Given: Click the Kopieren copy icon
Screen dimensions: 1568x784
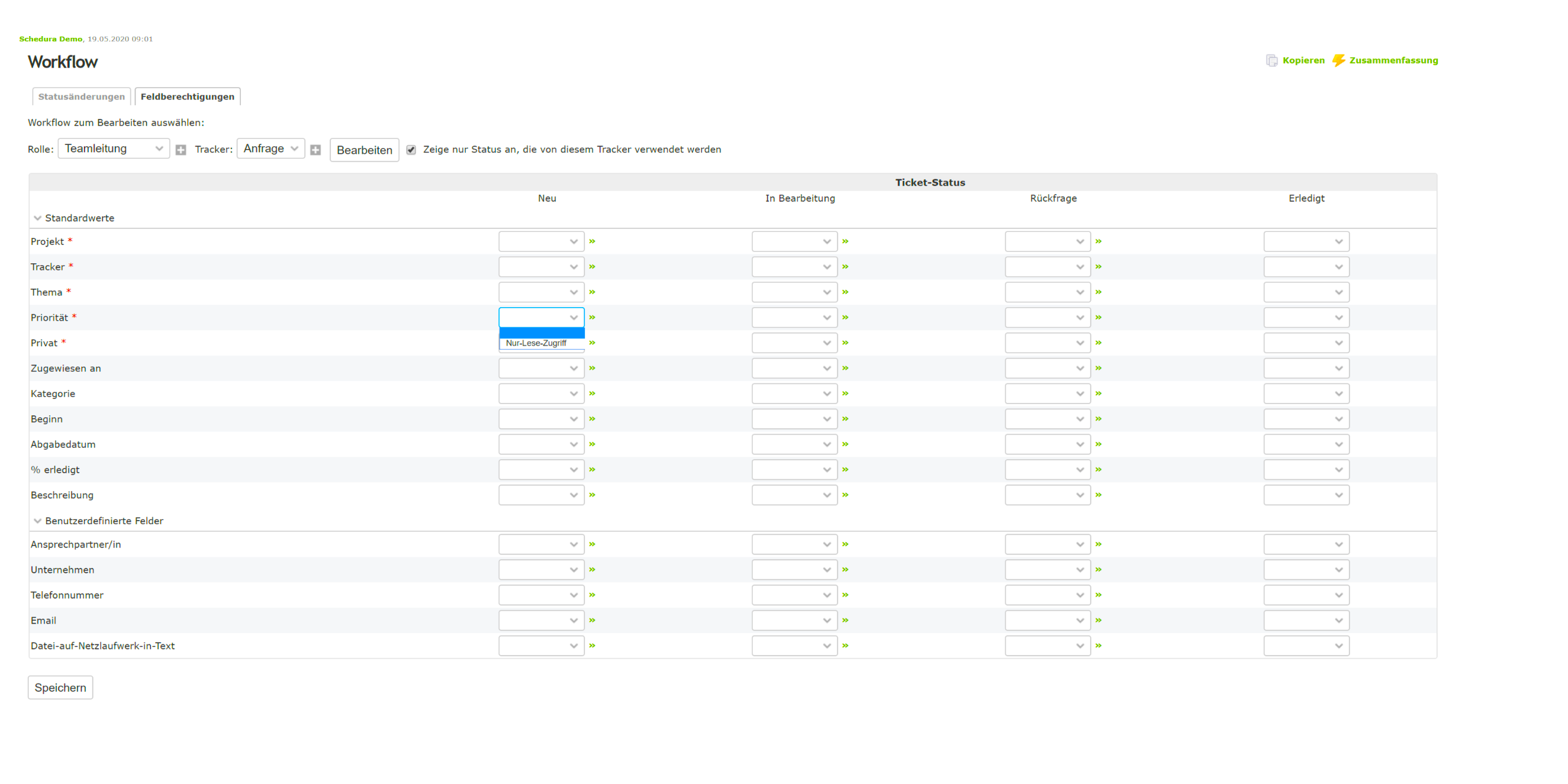Looking at the screenshot, I should [1271, 60].
